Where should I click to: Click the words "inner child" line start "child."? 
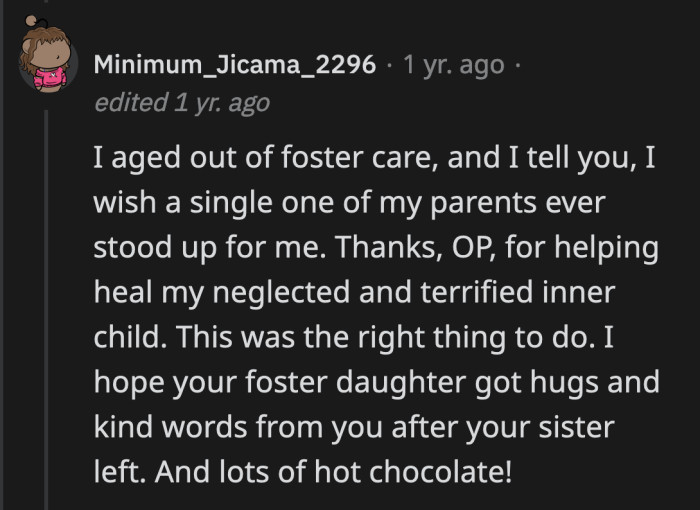tap(128, 338)
